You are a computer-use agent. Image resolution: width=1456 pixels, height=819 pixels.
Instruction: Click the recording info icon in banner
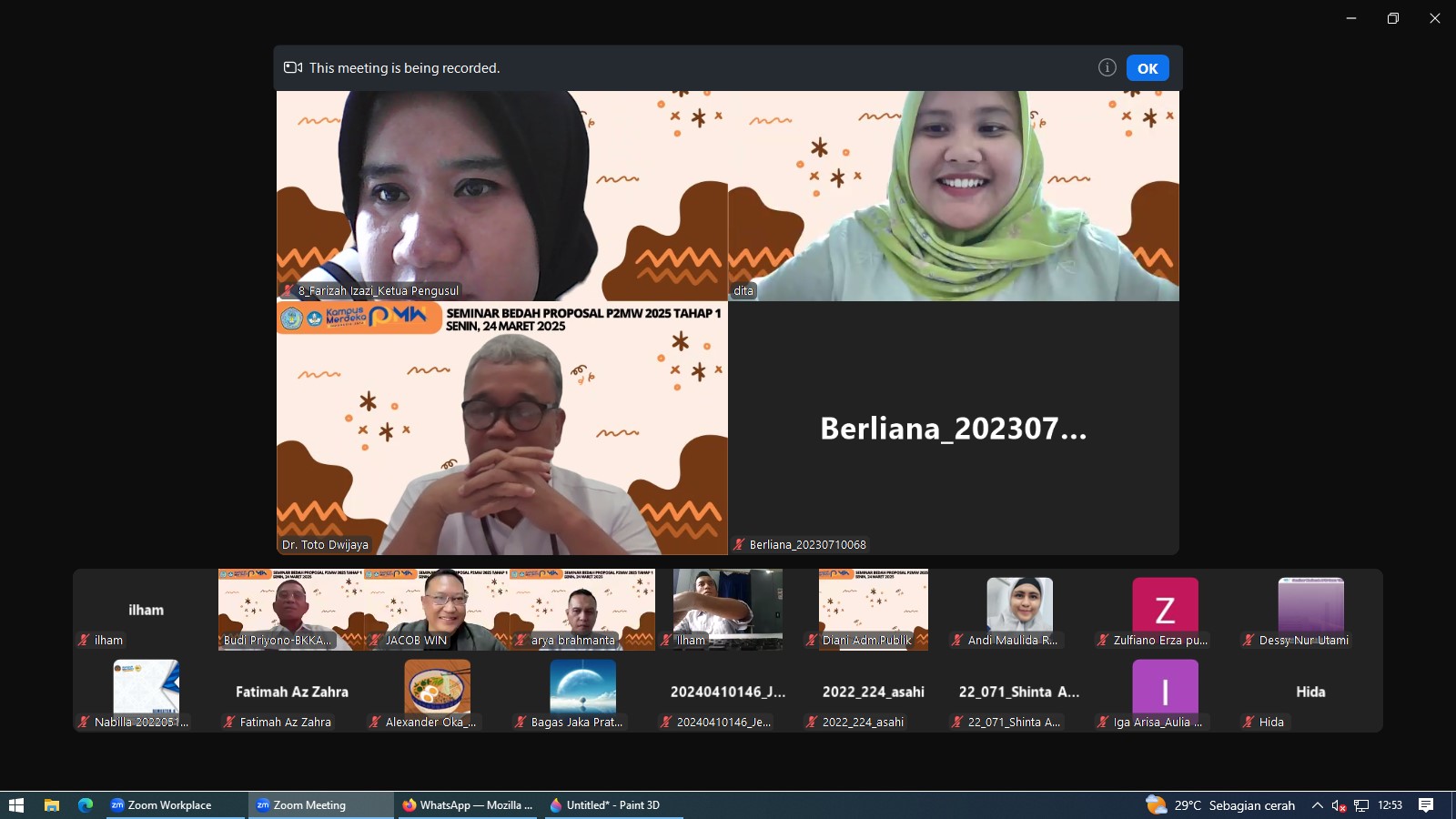pos(1107,67)
